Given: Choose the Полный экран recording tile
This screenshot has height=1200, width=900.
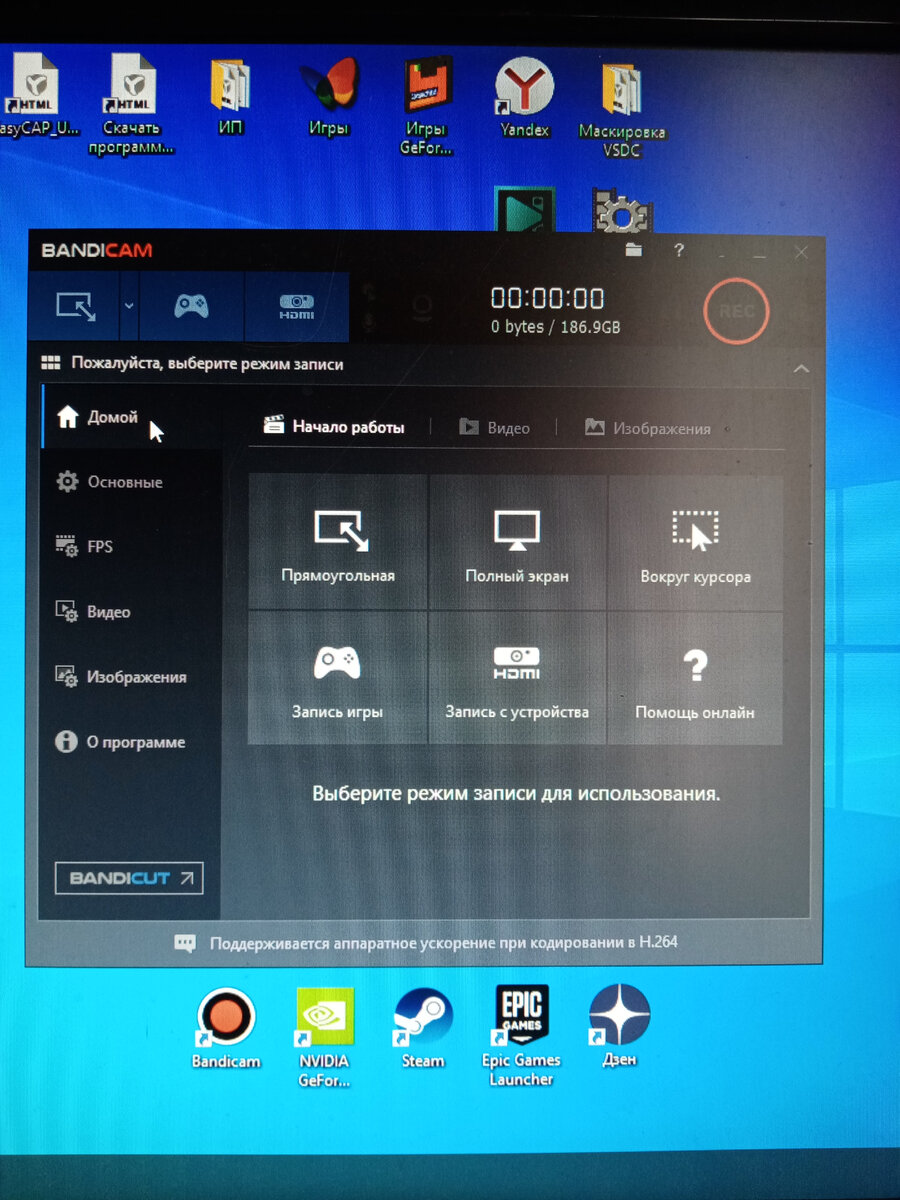Looking at the screenshot, I should pos(517,542).
